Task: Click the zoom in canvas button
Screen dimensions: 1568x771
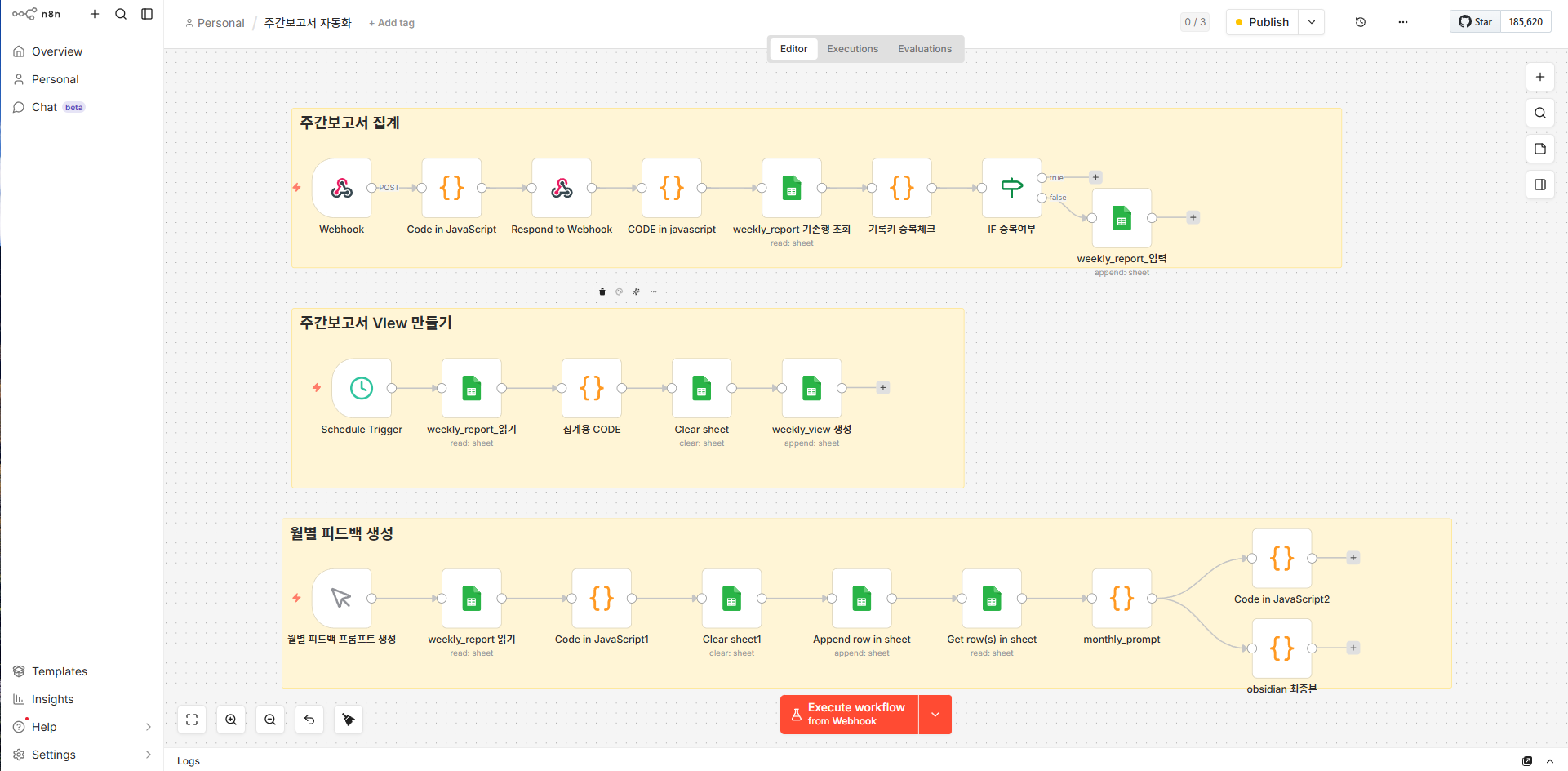Action: (231, 720)
